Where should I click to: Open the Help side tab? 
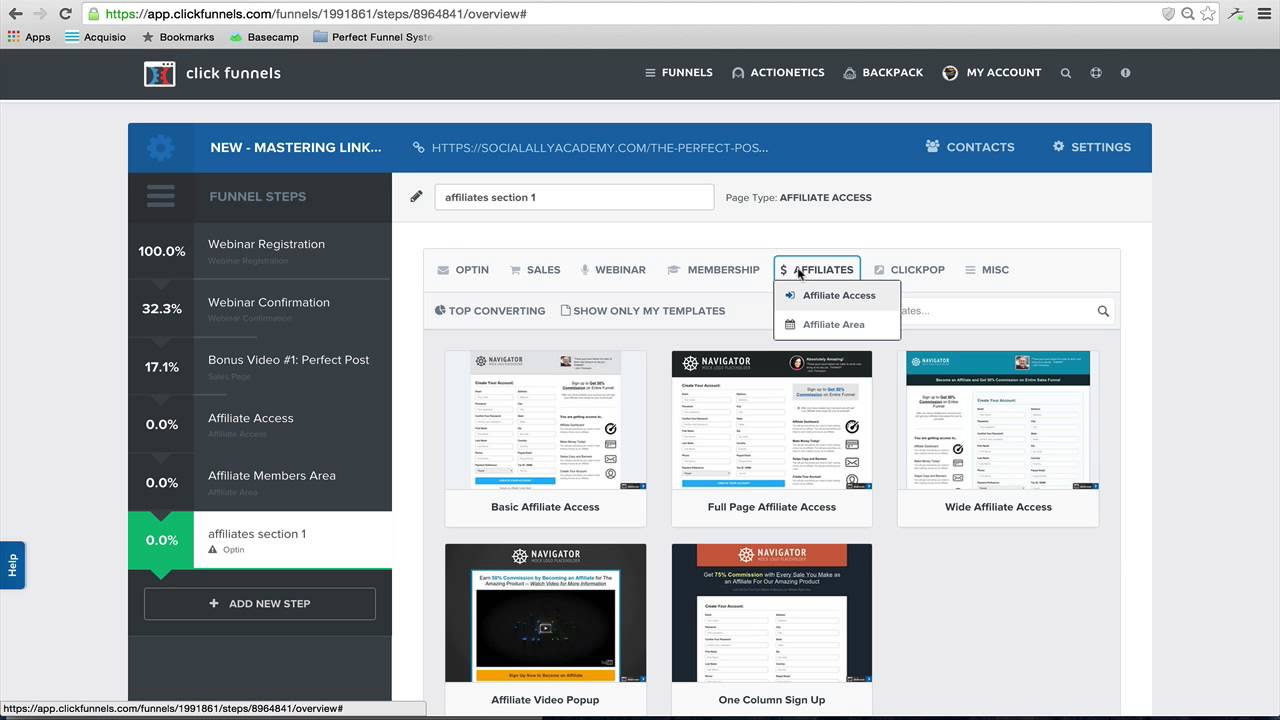coord(12,565)
